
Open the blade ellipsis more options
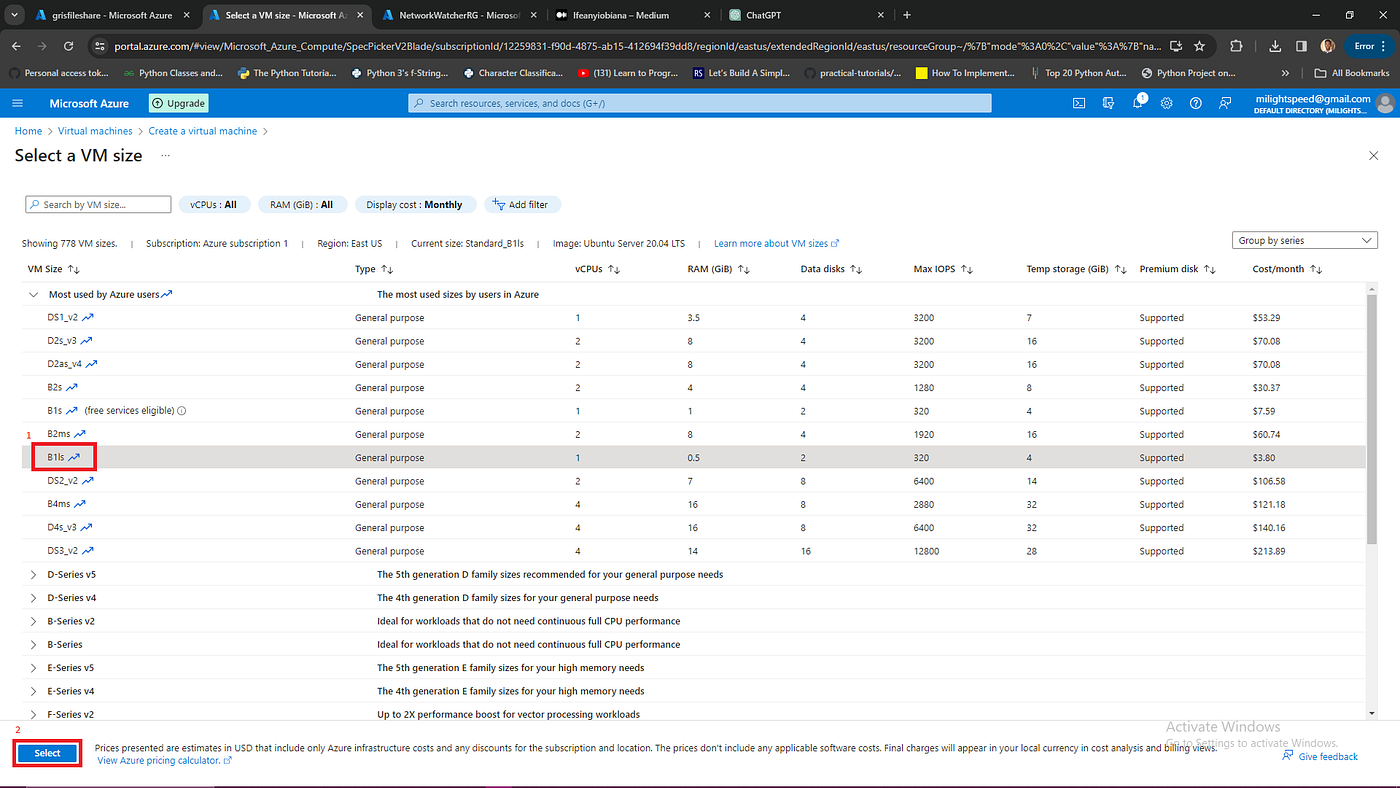coord(165,156)
